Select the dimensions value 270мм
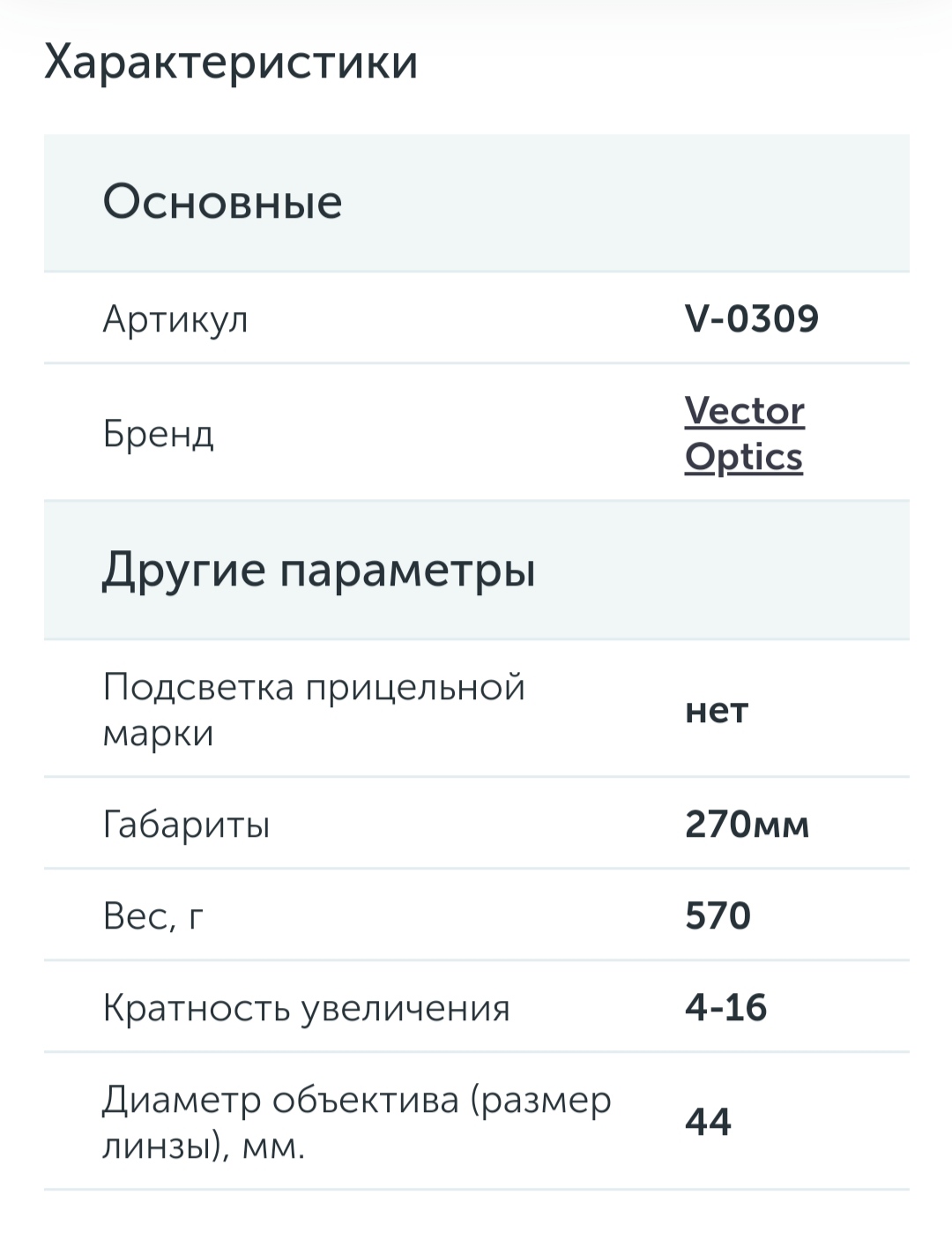This screenshot has height=1247, width=952. (x=747, y=825)
